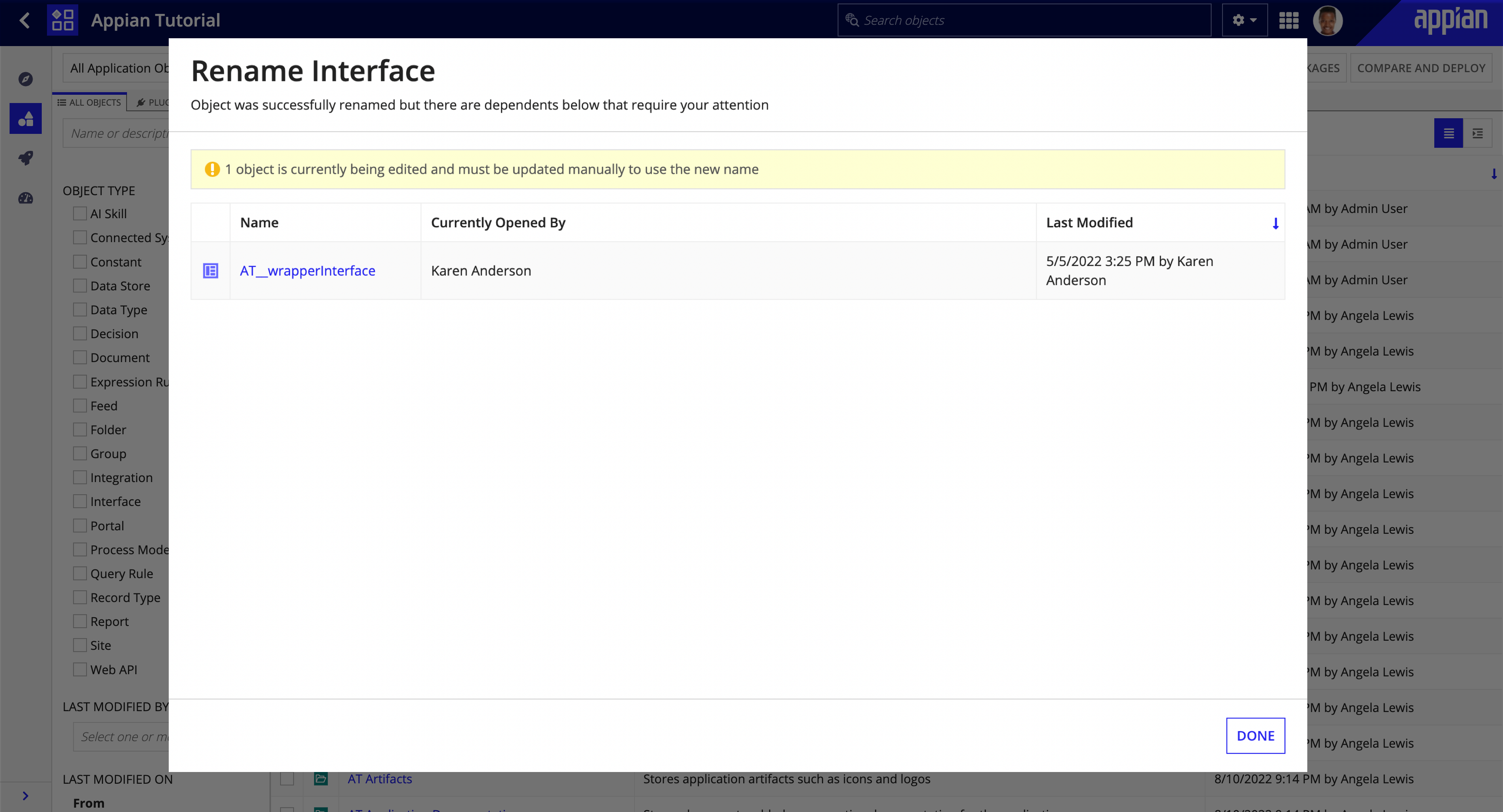
Task: Click the Search objects field
Action: coord(1024,20)
